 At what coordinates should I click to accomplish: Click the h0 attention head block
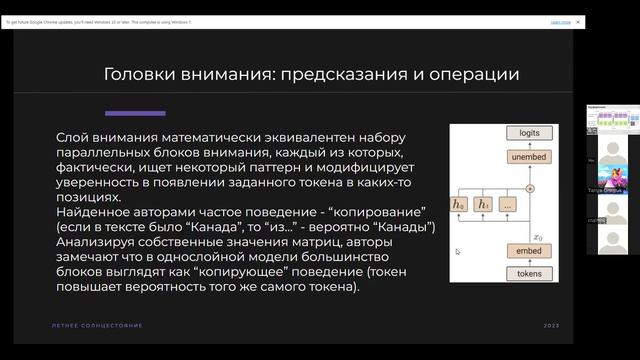(x=458, y=204)
